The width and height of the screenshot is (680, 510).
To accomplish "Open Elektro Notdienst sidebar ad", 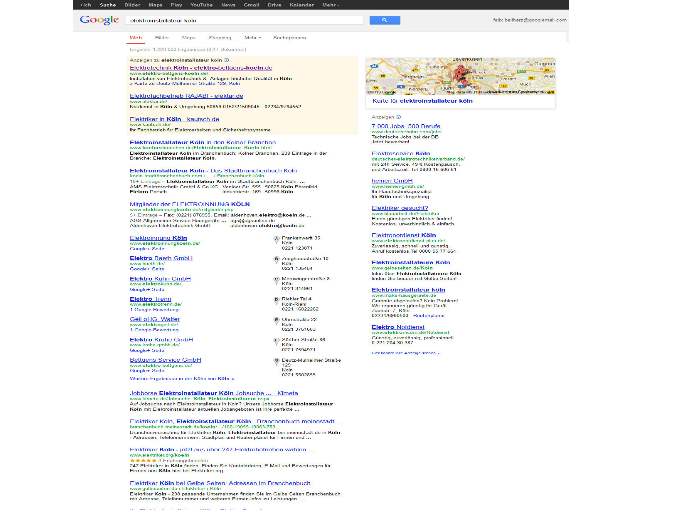I will (x=398, y=327).
